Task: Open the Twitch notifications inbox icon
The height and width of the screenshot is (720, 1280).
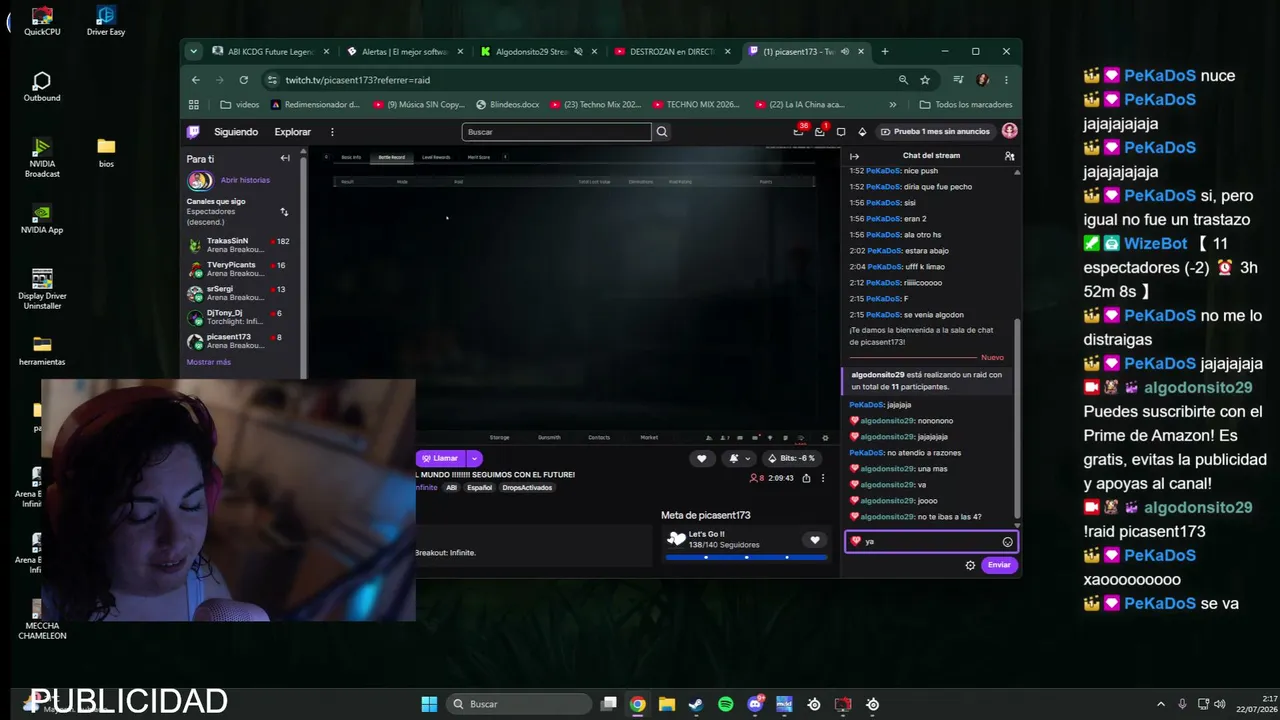Action: [x=799, y=131]
